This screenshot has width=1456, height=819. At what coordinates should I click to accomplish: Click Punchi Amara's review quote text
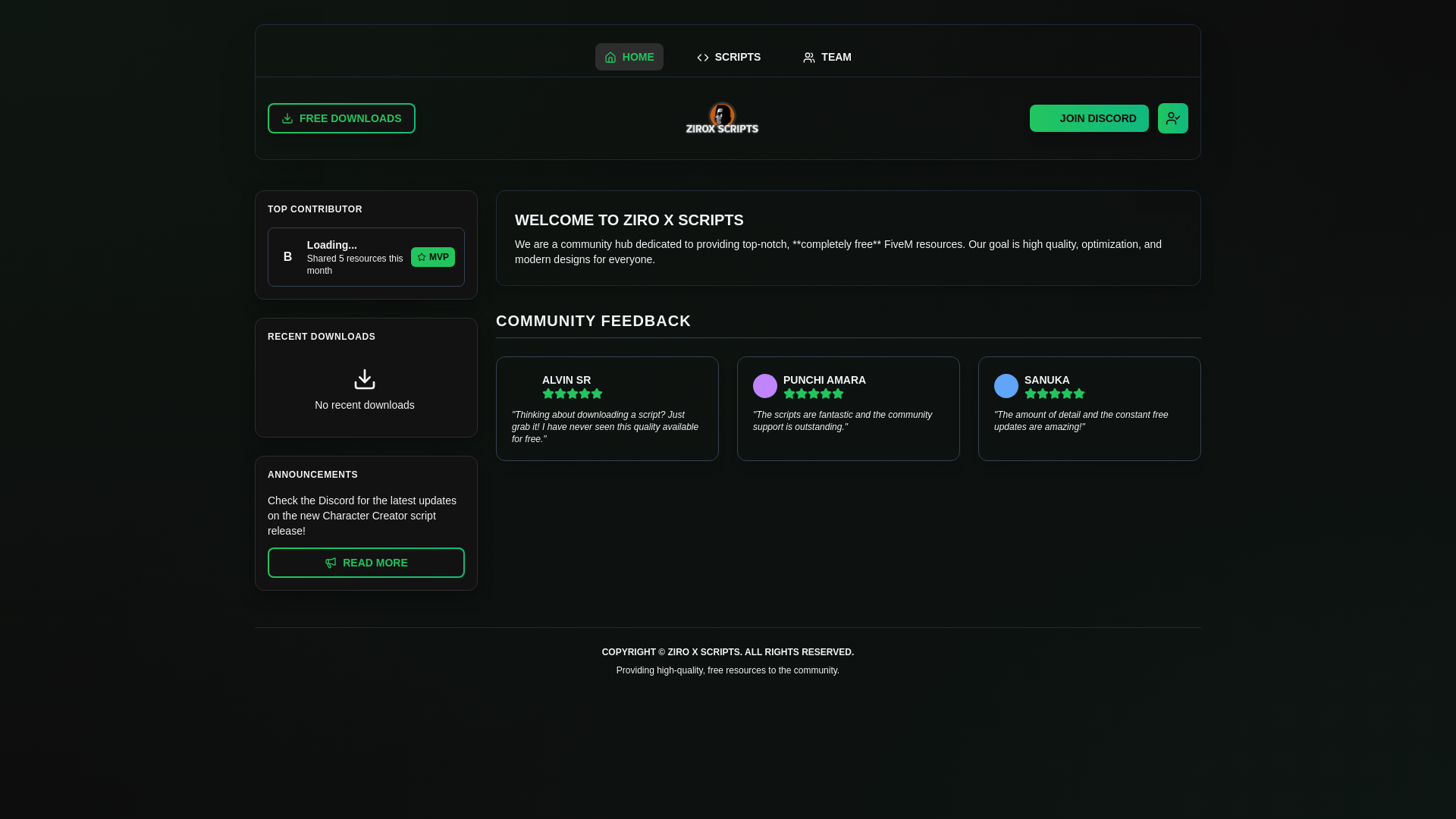click(x=843, y=421)
